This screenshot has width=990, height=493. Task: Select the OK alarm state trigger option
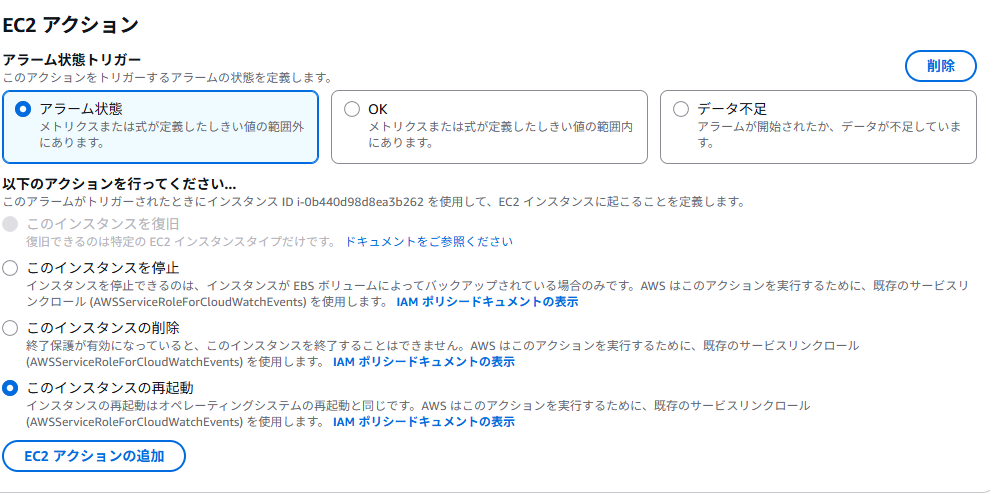coord(352,109)
